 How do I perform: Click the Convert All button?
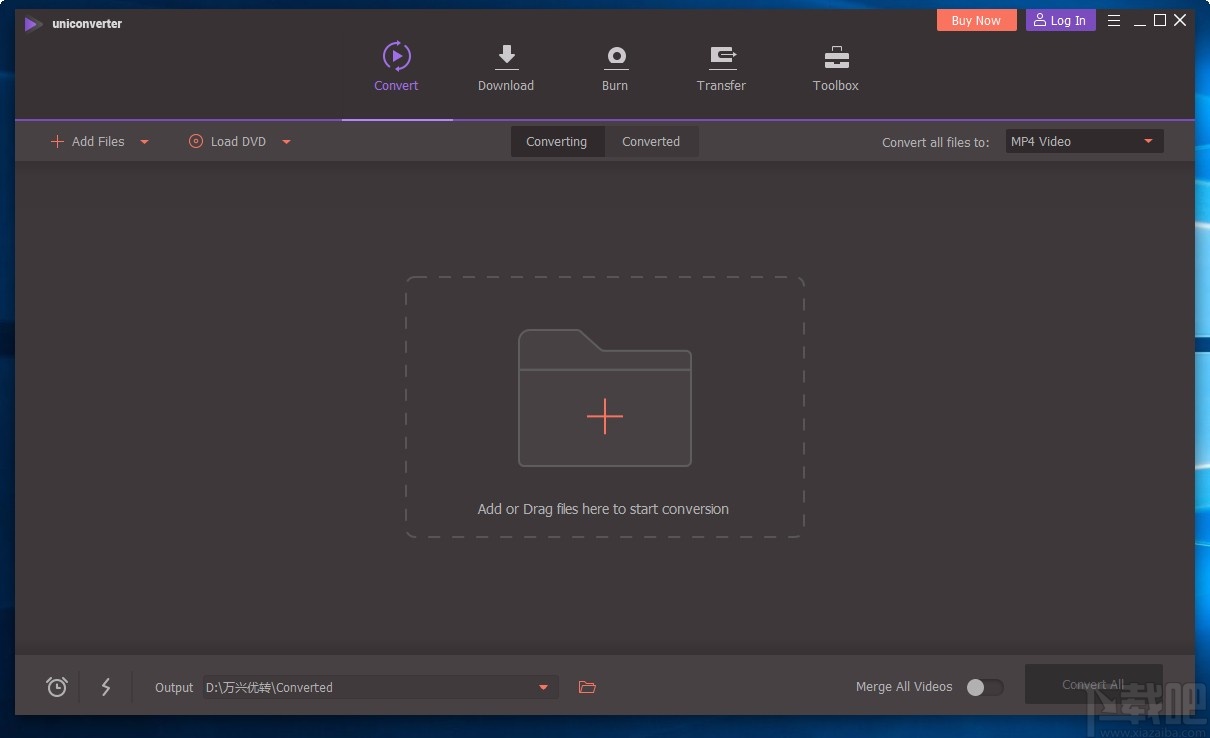point(1093,685)
